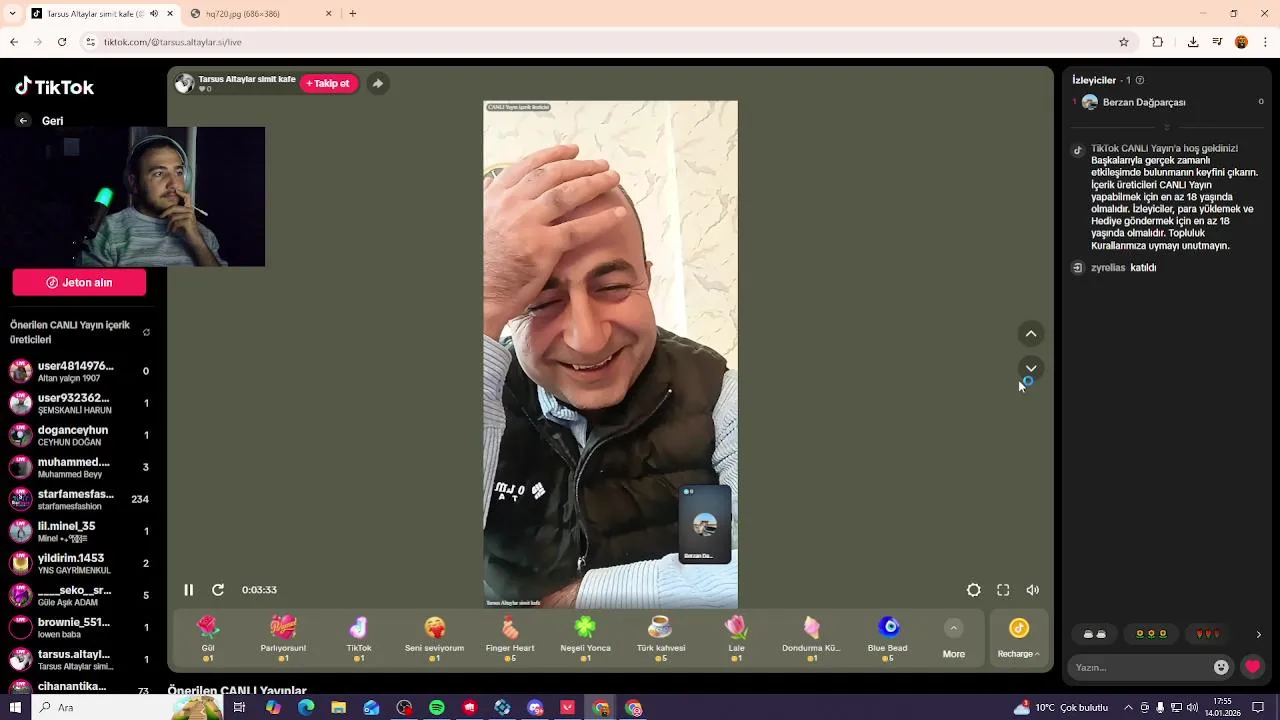Viewport: 1280px width, 720px height.
Task: Send the TikTok gift
Action: pyautogui.click(x=359, y=637)
